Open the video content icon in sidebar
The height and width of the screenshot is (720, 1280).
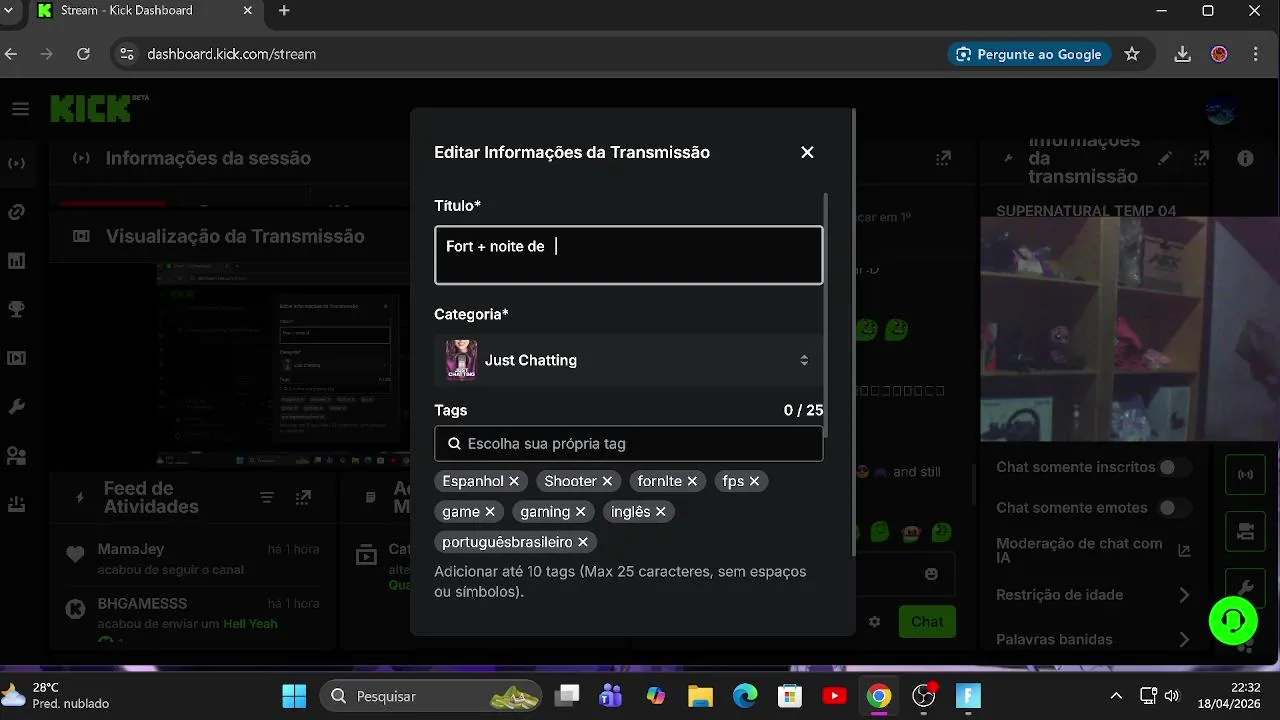pos(16,358)
